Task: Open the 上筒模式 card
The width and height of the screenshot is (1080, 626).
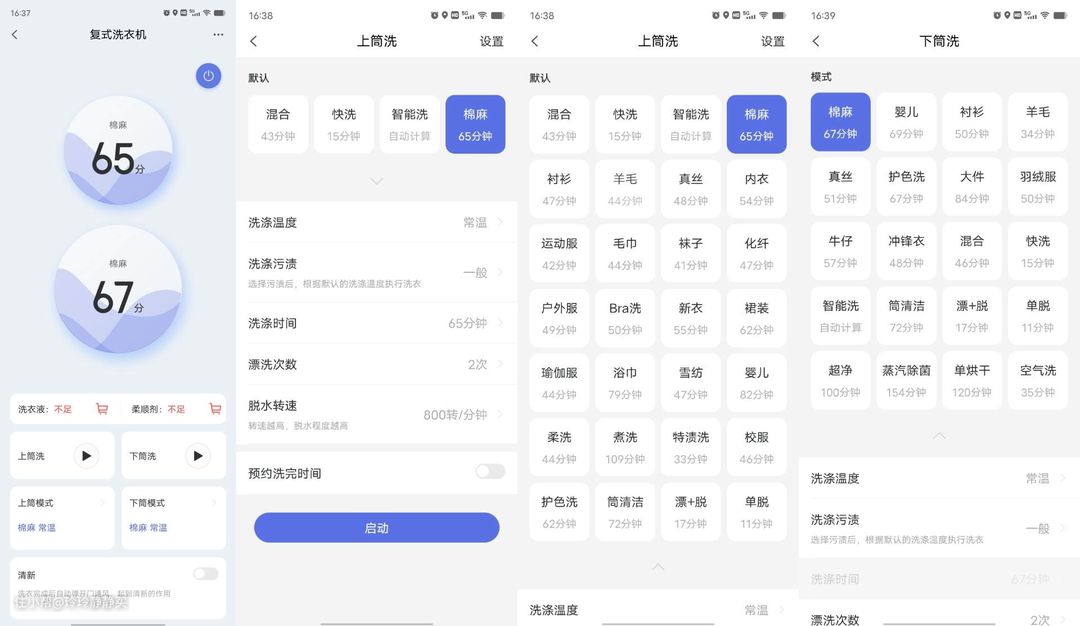Action: 62,516
